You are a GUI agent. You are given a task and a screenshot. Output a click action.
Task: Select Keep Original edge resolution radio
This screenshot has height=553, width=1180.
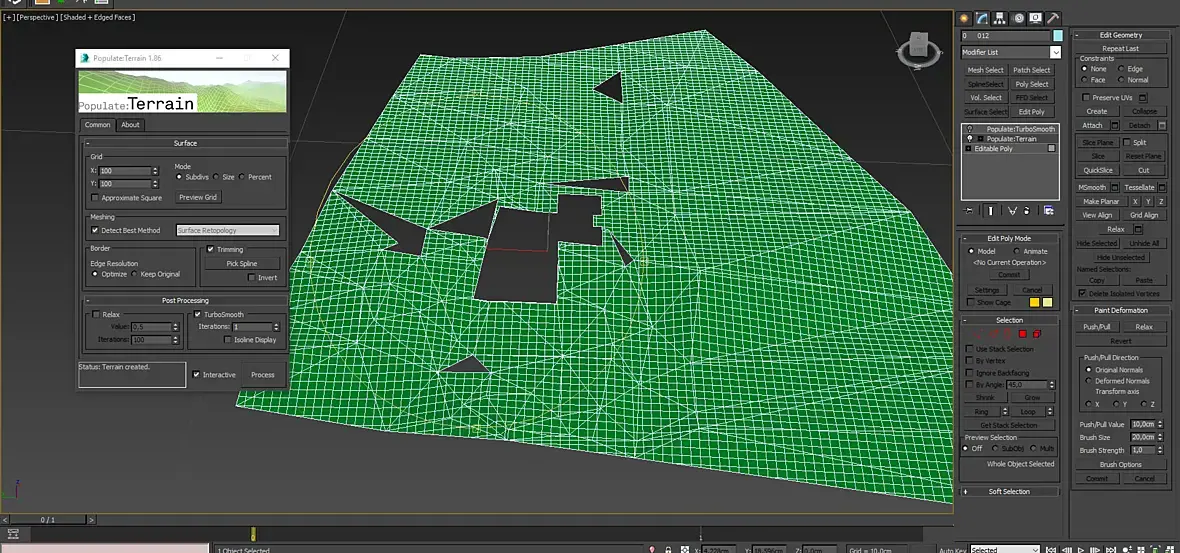coord(135,275)
